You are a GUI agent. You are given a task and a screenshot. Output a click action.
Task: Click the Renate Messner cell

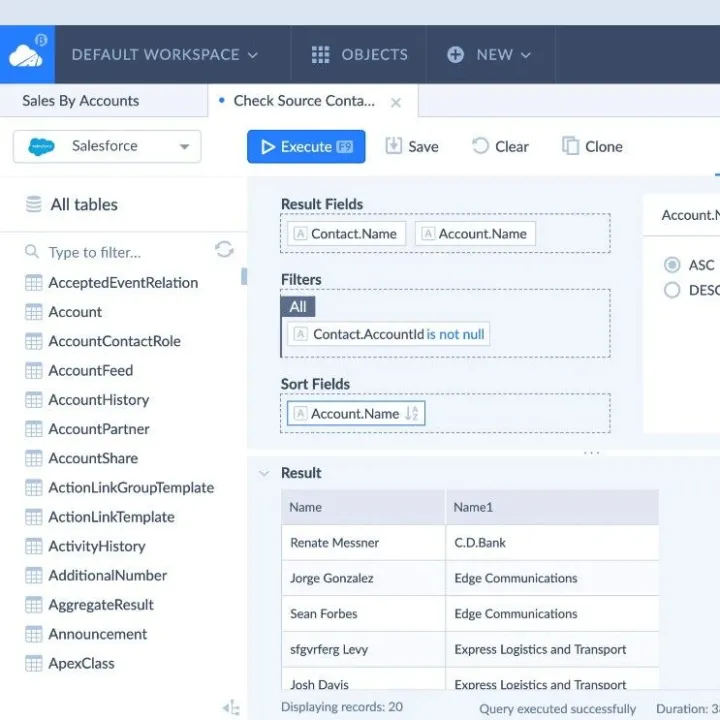pyautogui.click(x=363, y=543)
